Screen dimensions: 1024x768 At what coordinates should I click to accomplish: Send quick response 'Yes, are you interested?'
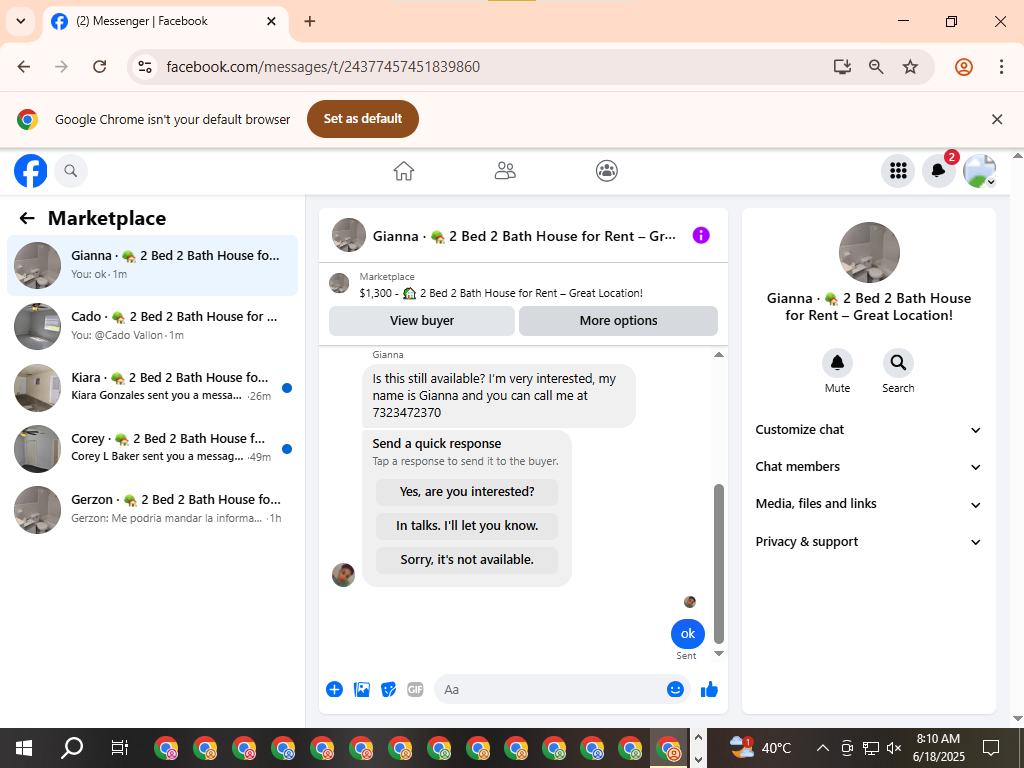pos(467,492)
